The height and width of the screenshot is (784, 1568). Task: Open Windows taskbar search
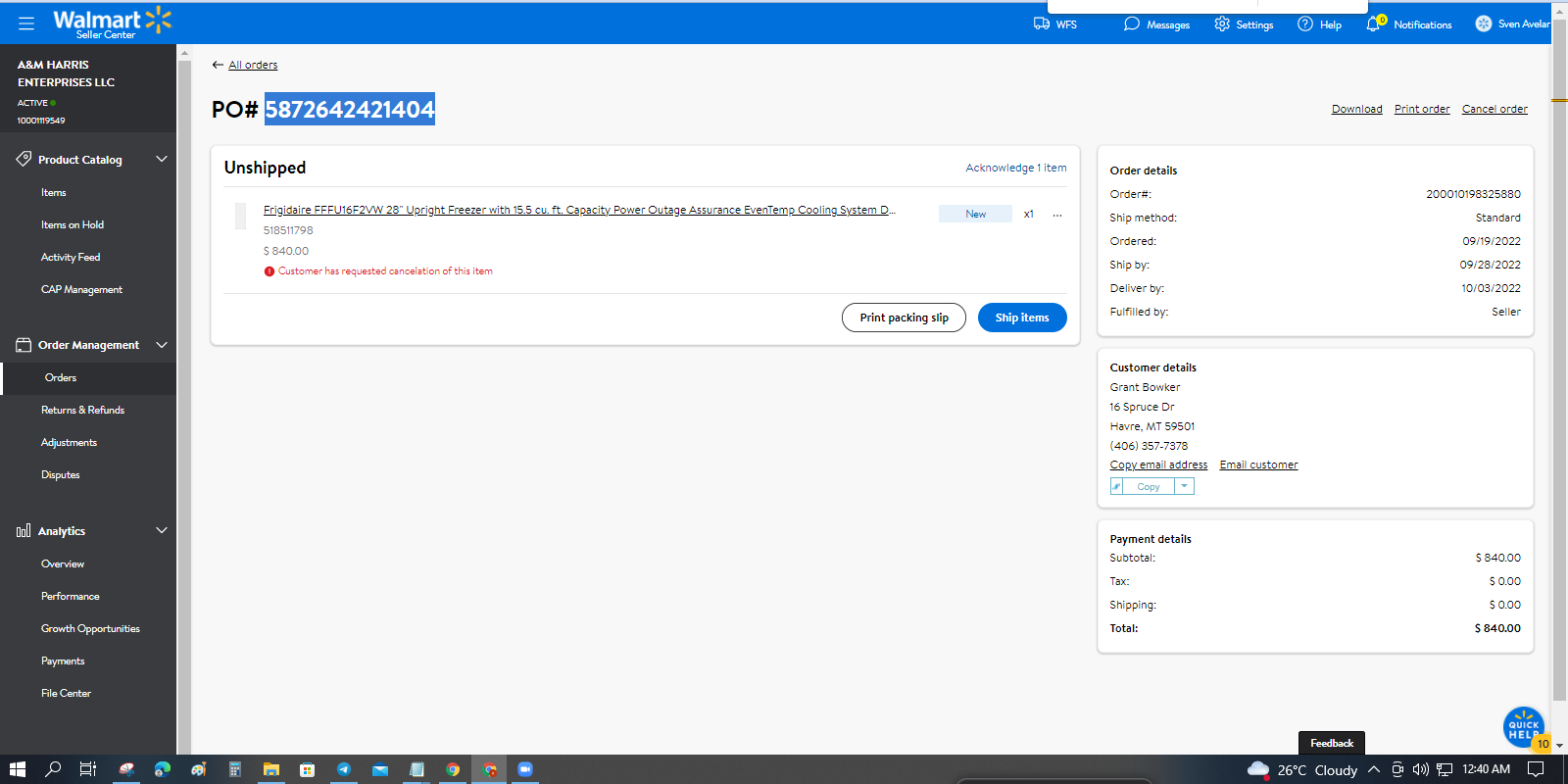point(53,769)
